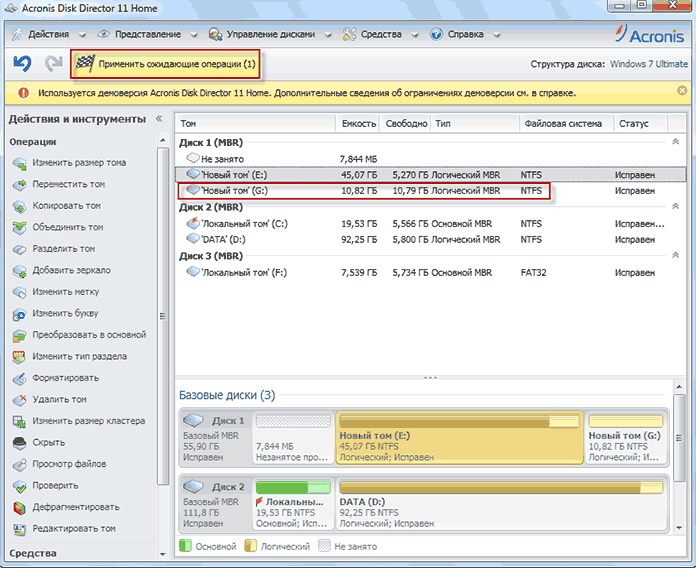The height and width of the screenshot is (568, 696).
Task: Collapse the Диск 2 (MBR) group
Action: pyautogui.click(x=676, y=206)
